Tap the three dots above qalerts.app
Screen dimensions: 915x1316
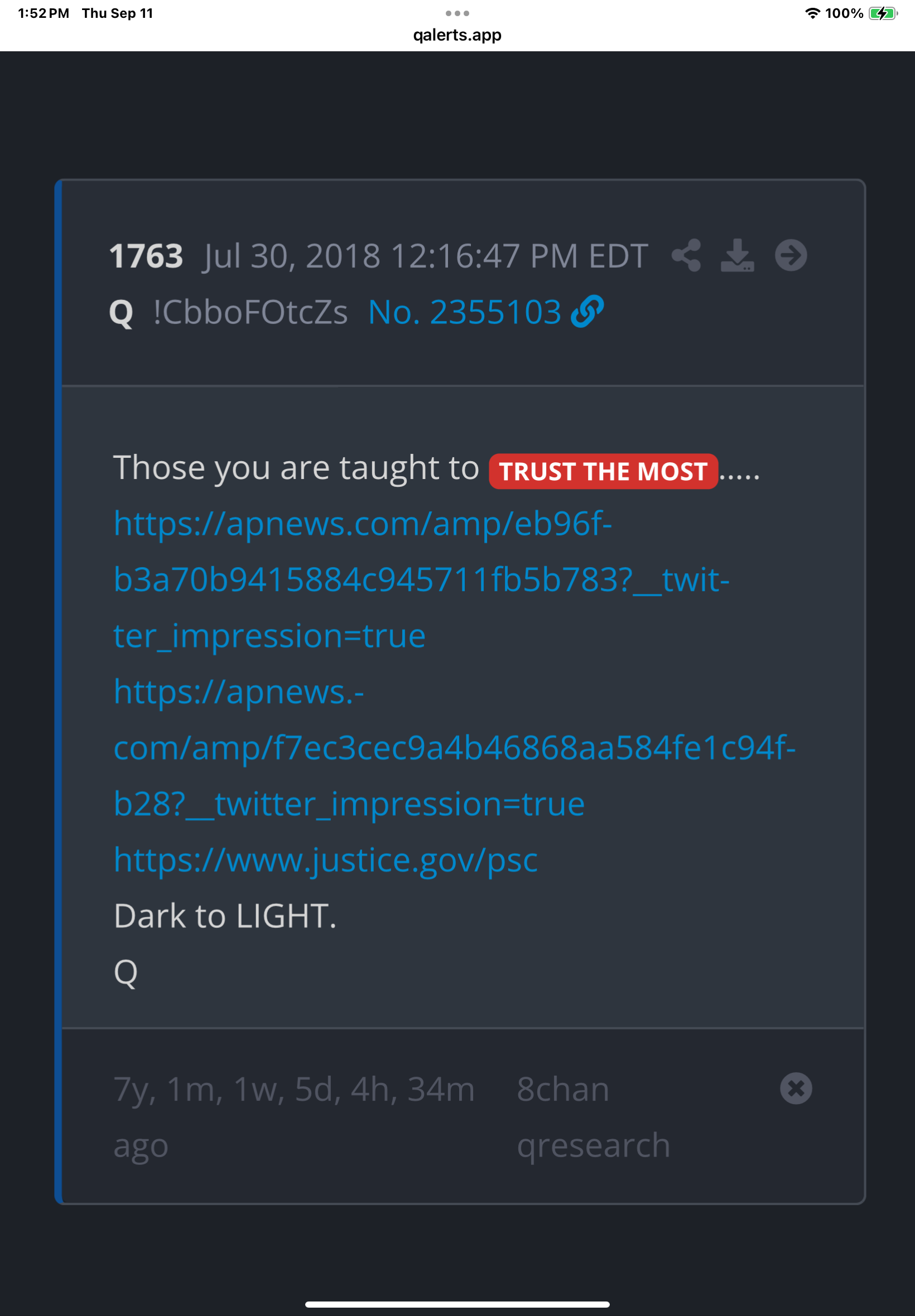pyautogui.click(x=458, y=13)
